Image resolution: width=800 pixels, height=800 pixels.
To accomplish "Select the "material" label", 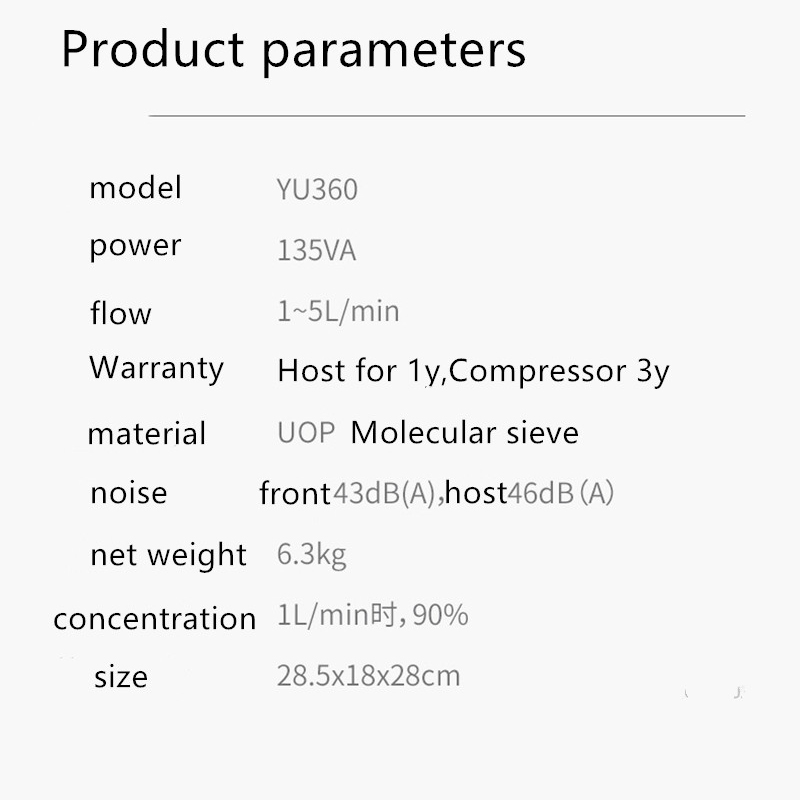I will [x=146, y=434].
